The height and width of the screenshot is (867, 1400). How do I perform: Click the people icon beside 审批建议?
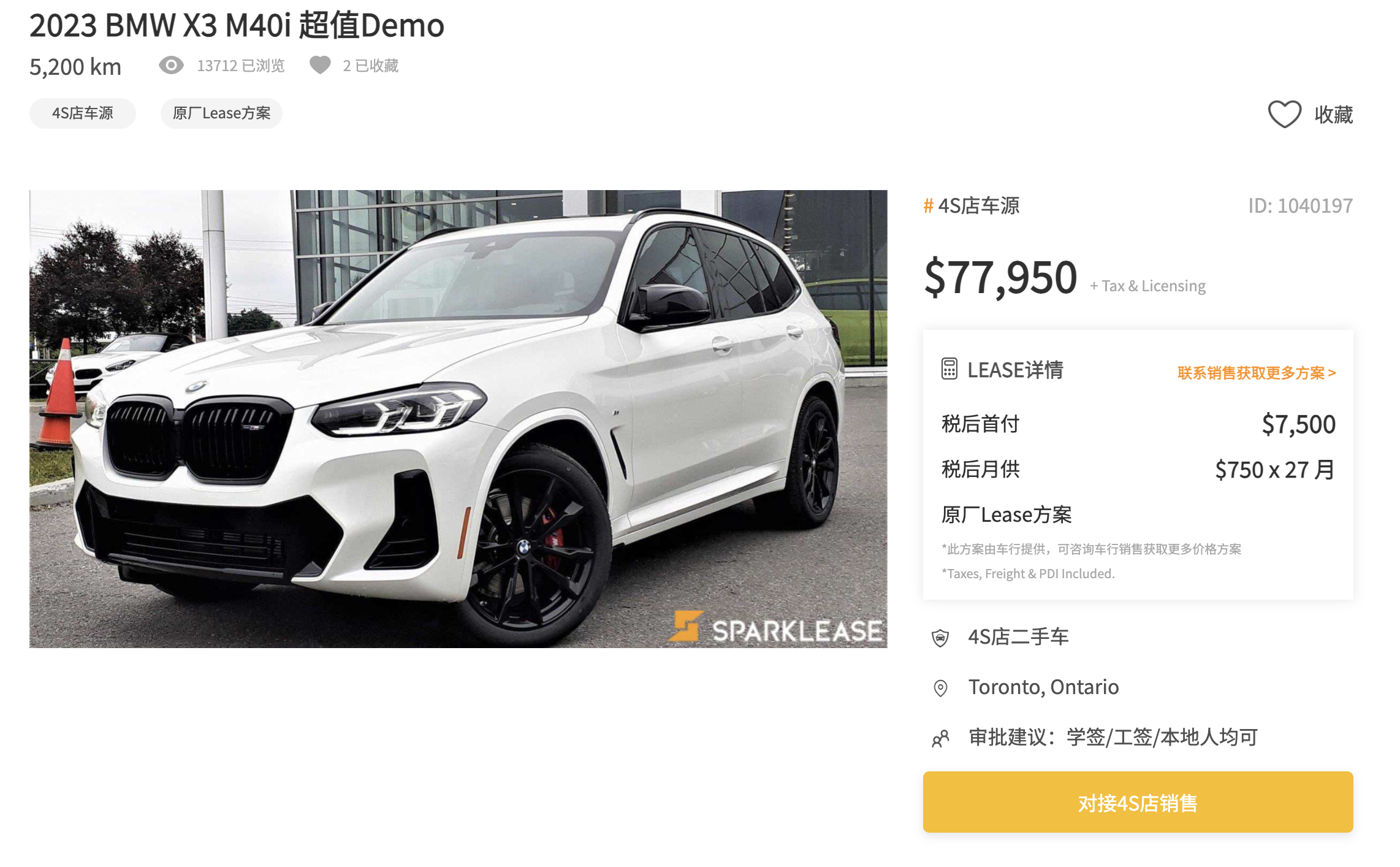click(x=940, y=738)
